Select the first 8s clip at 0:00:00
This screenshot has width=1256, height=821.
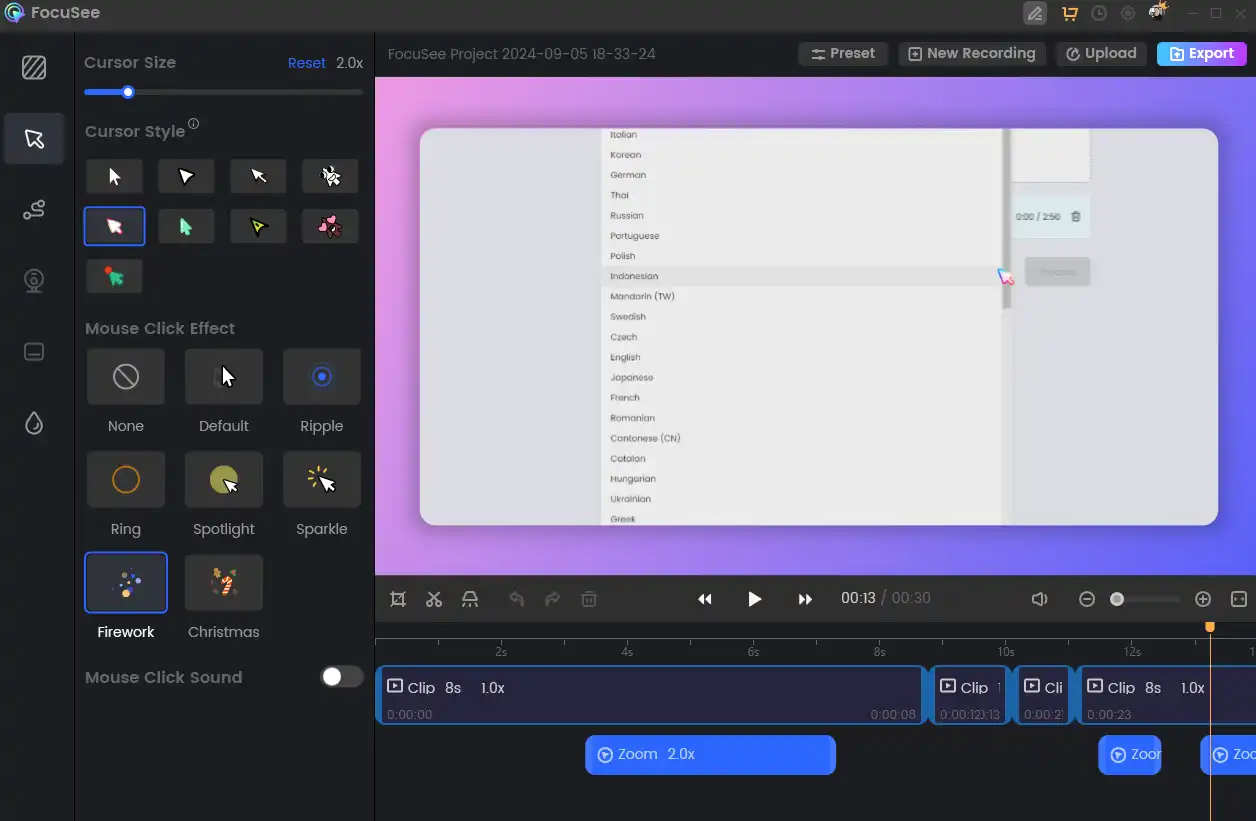(x=651, y=695)
